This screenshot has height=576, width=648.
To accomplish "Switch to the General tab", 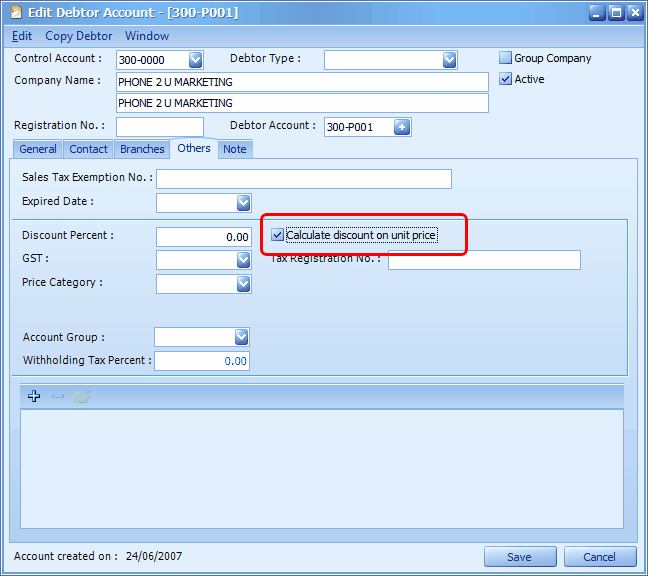I will click(38, 149).
